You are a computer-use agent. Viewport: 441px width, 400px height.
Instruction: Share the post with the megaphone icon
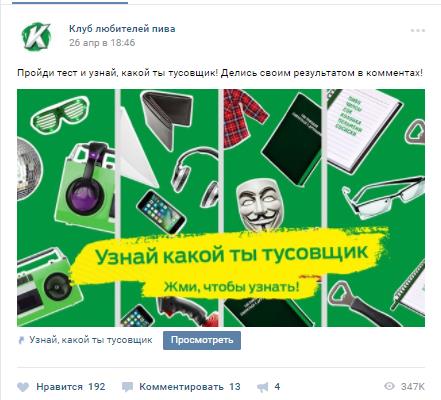pyautogui.click(x=263, y=387)
